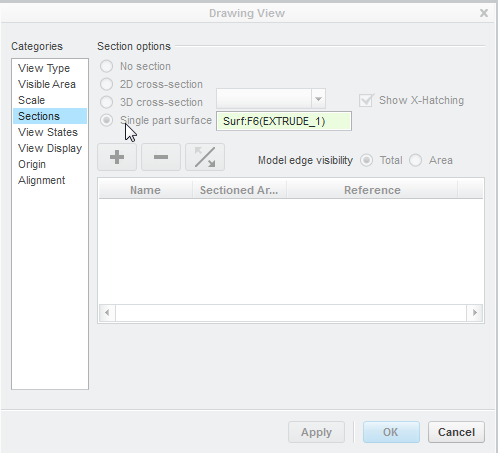This screenshot has width=498, height=453.
Task: Confirm the dialog with OK
Action: (x=391, y=432)
